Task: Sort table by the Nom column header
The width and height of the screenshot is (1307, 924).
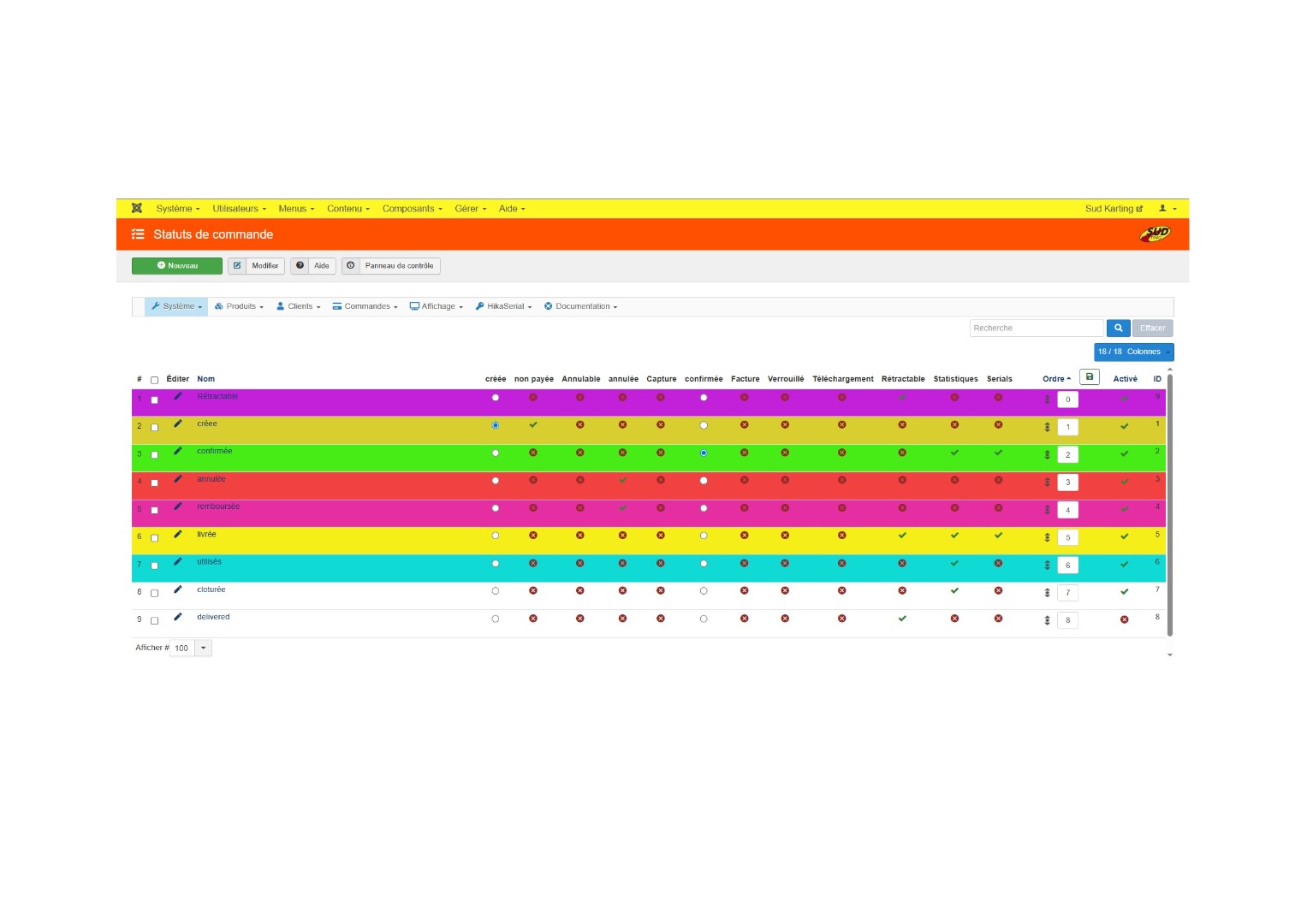Action: 206,379
